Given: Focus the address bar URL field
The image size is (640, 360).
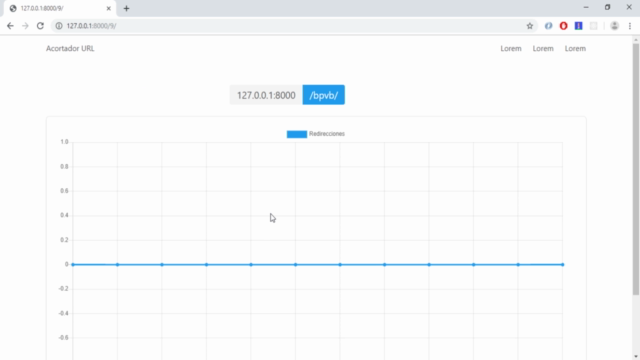Looking at the screenshot, I should pyautogui.click(x=294, y=26).
